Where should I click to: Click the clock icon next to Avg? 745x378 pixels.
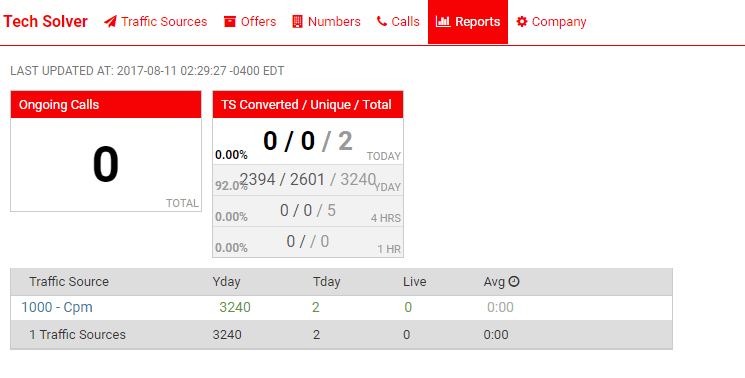point(514,282)
